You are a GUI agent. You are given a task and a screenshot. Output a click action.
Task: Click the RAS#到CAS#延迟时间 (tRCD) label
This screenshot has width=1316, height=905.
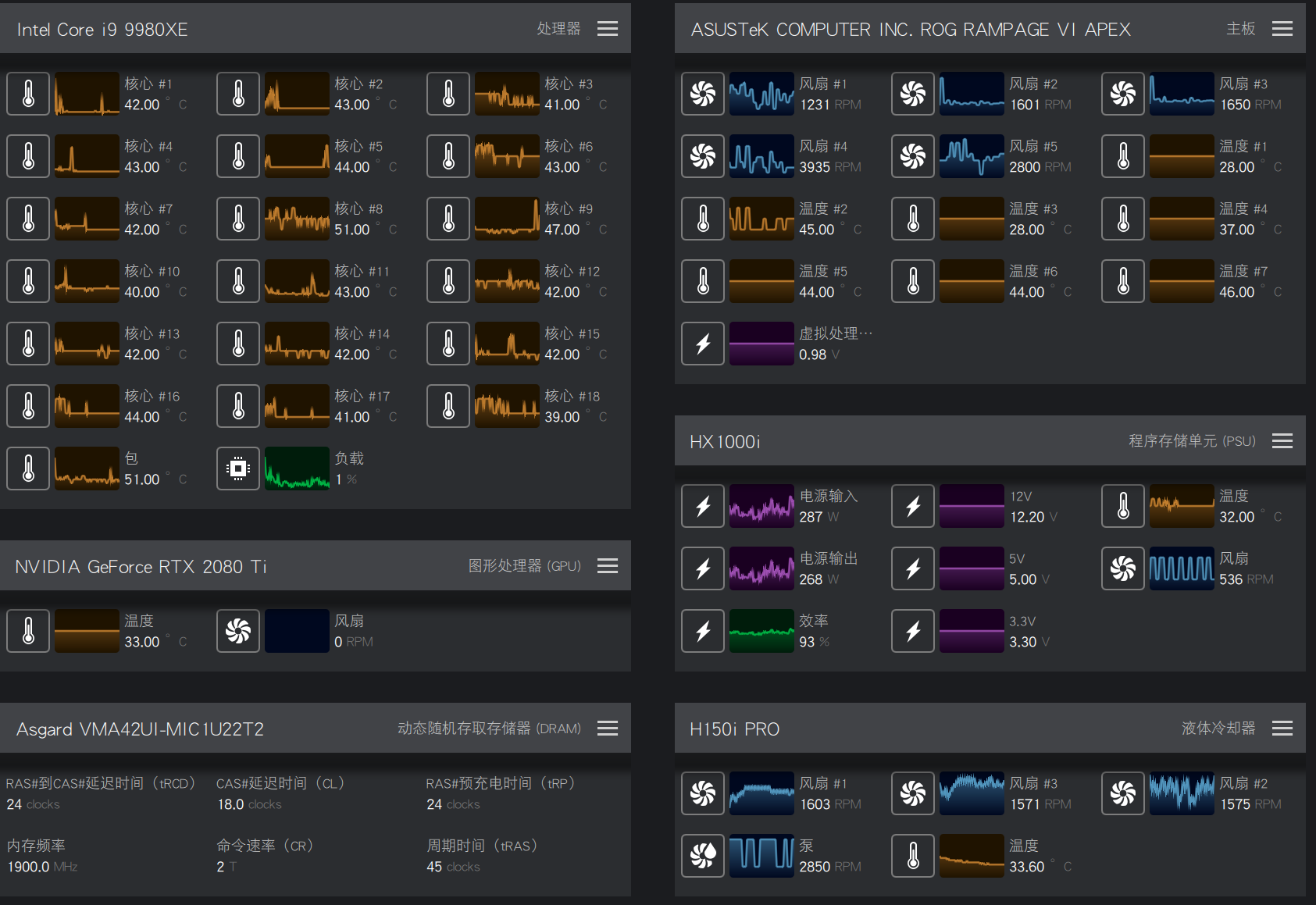pyautogui.click(x=101, y=783)
